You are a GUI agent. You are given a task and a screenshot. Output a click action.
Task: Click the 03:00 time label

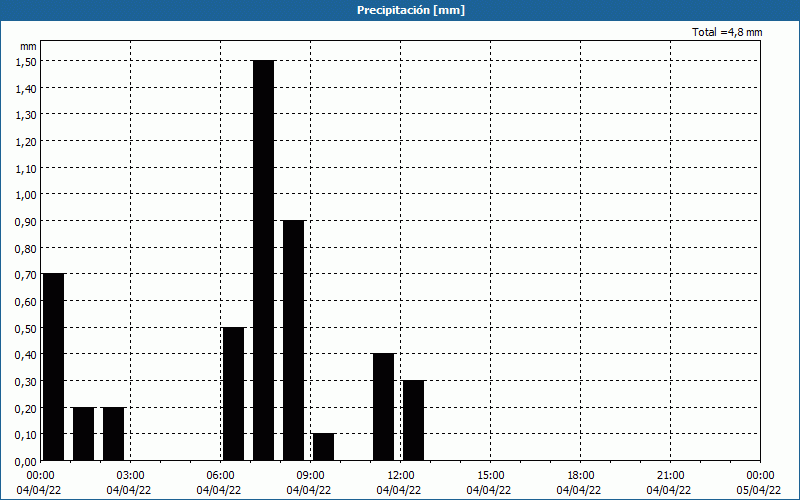131,476
